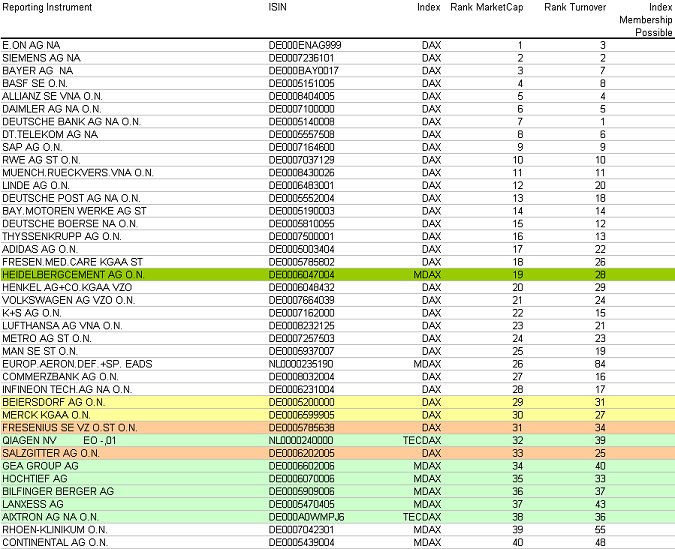Click BASF SE O.N. instrument name
The height and width of the screenshot is (549, 675).
pos(35,84)
